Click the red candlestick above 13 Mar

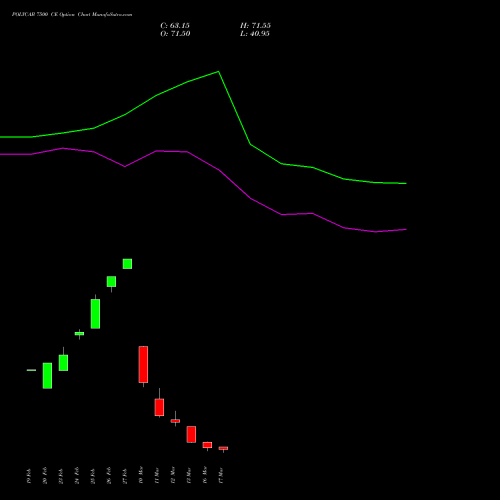tap(191, 434)
